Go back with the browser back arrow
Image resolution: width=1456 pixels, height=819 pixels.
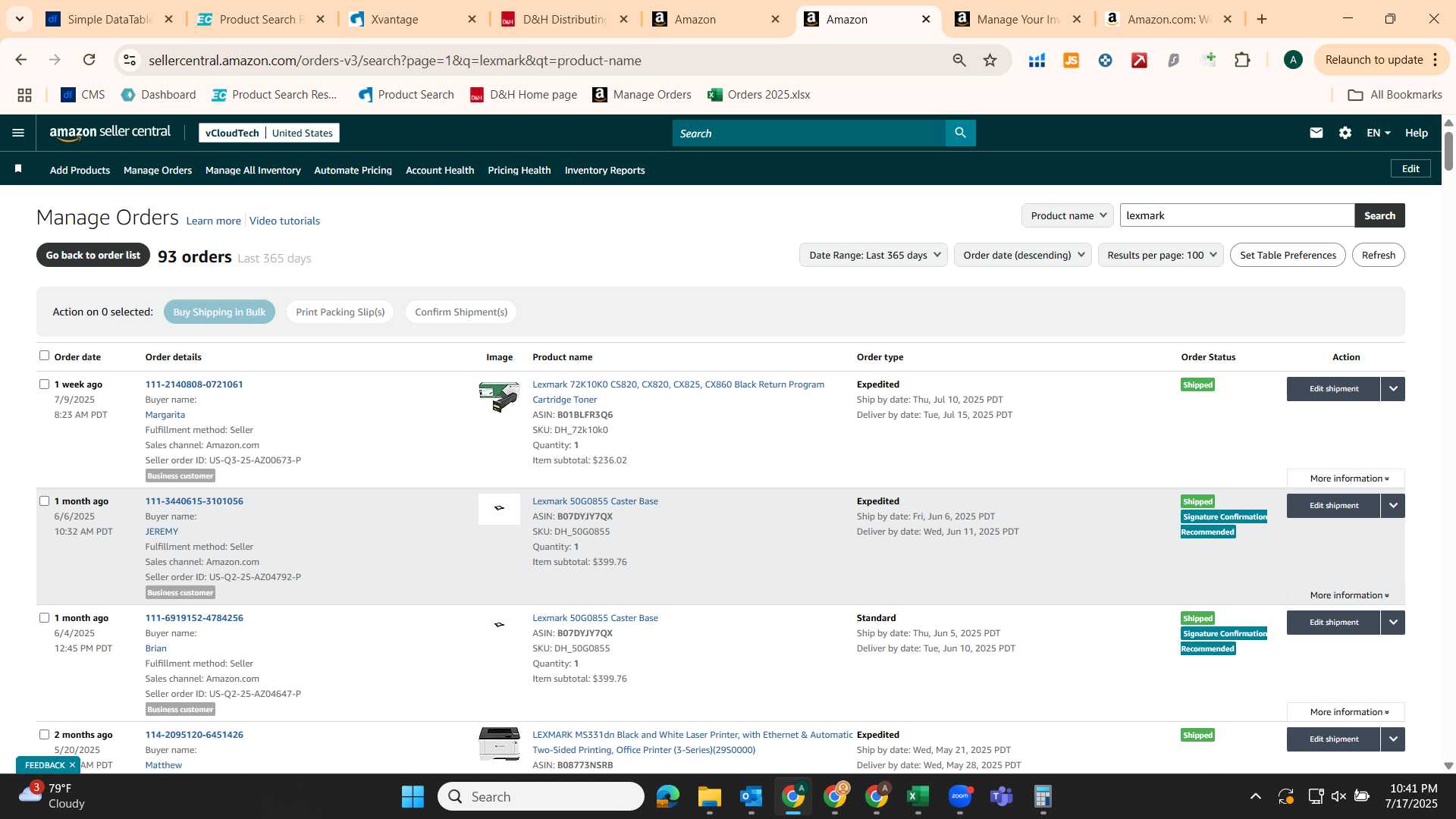coord(21,60)
